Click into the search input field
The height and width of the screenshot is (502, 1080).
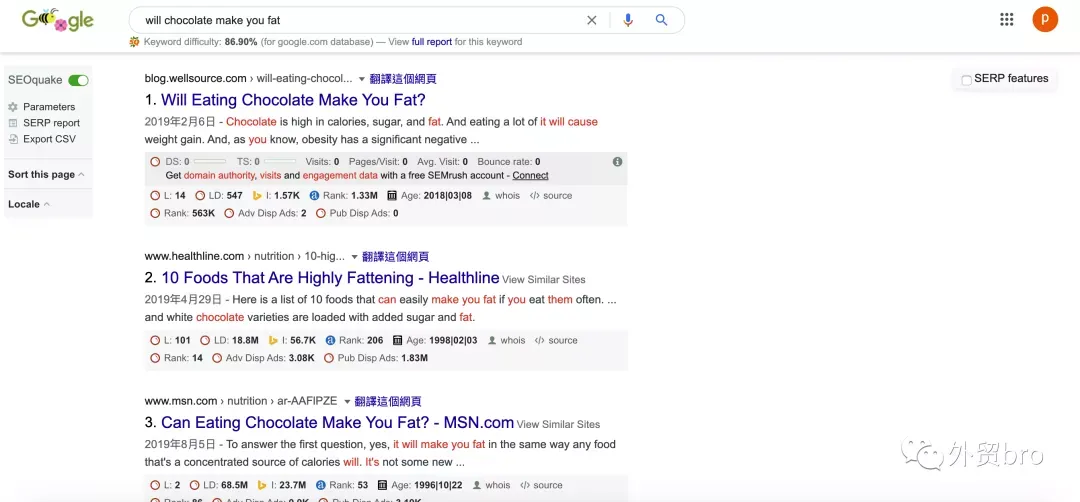(x=358, y=21)
